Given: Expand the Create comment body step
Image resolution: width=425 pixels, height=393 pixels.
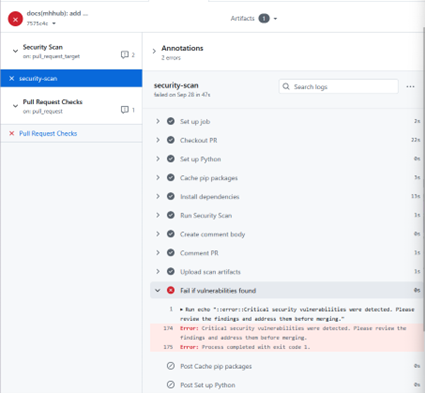Looking at the screenshot, I should 158,234.
